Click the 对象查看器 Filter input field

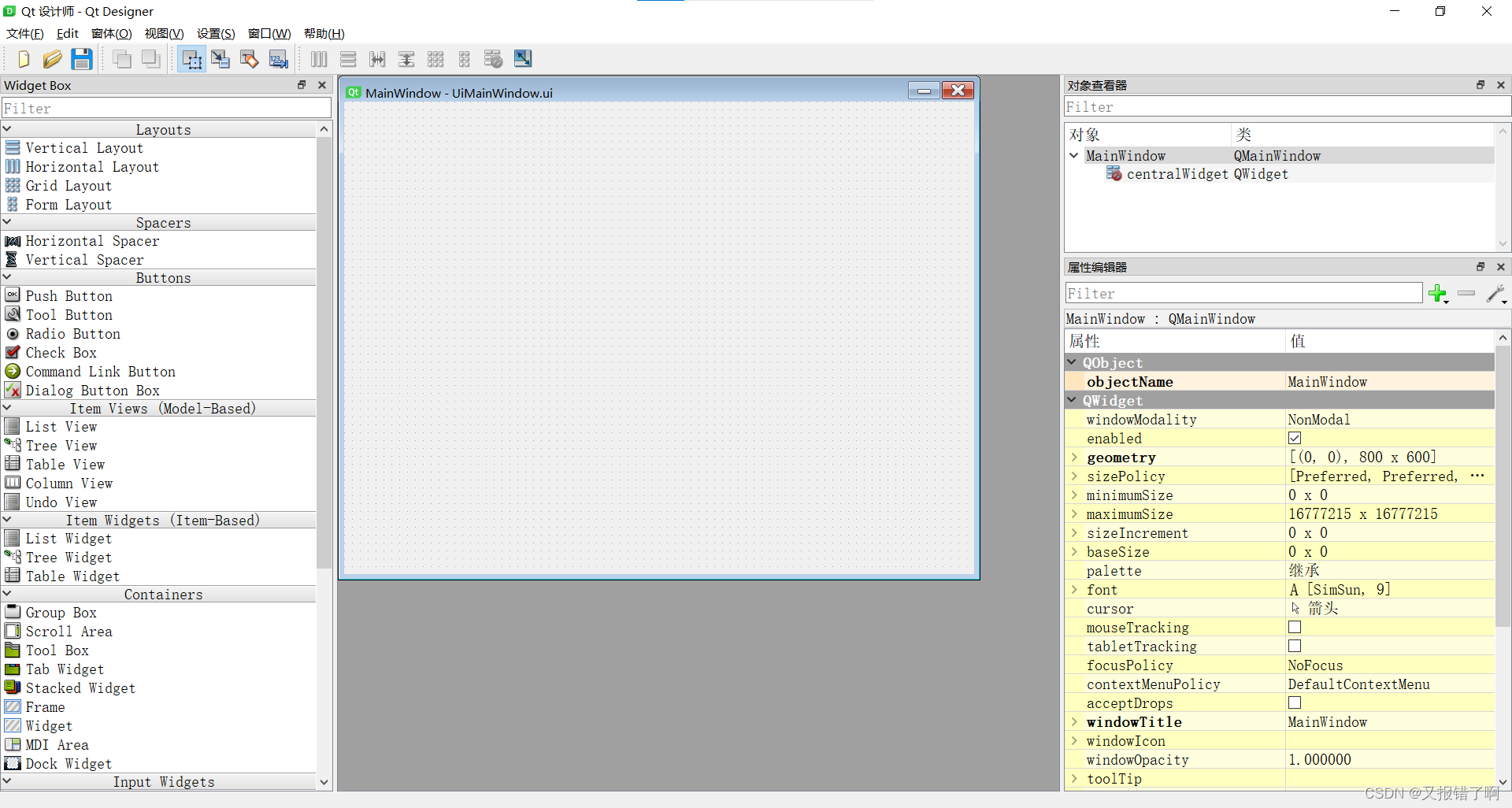1287,107
